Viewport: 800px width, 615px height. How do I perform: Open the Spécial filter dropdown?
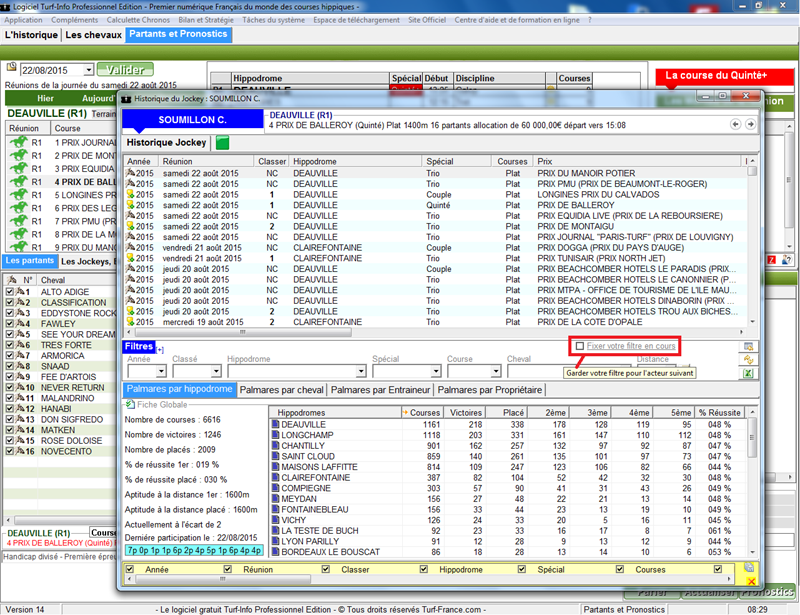(436, 371)
